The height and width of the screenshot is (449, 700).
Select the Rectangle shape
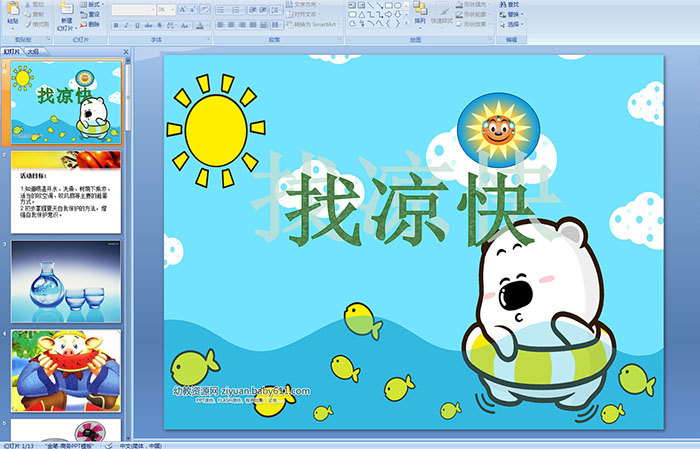388,5
